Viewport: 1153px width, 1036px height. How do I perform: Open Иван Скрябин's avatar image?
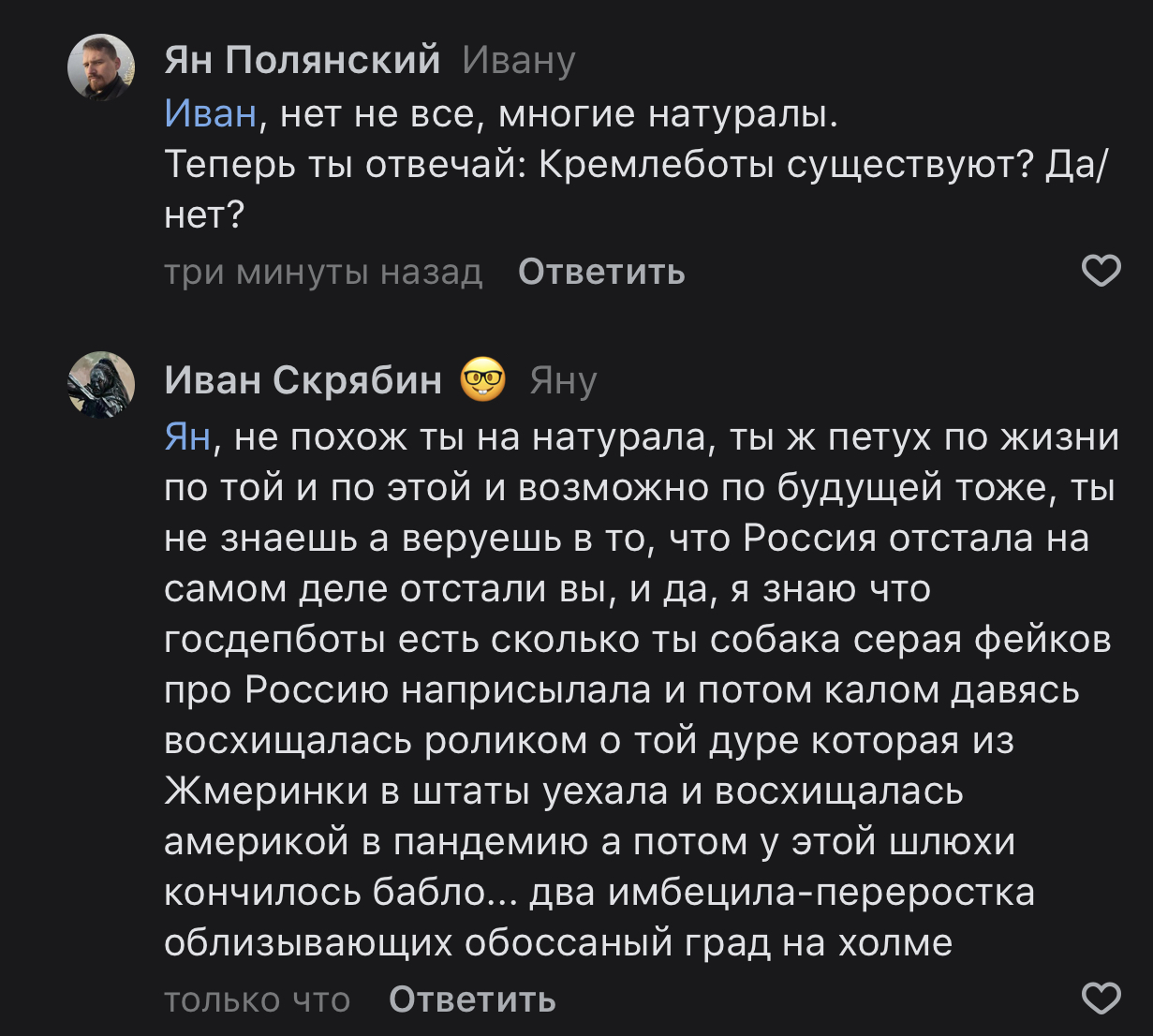point(101,384)
